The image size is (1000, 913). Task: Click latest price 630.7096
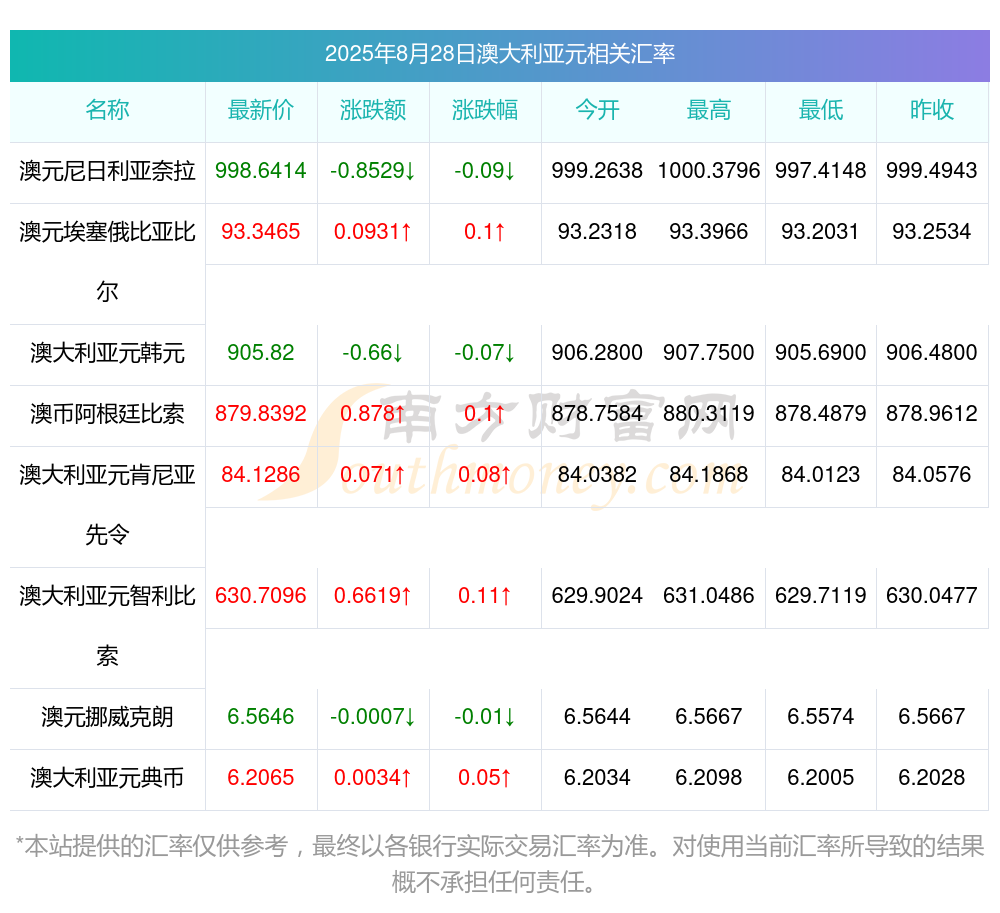click(260, 595)
